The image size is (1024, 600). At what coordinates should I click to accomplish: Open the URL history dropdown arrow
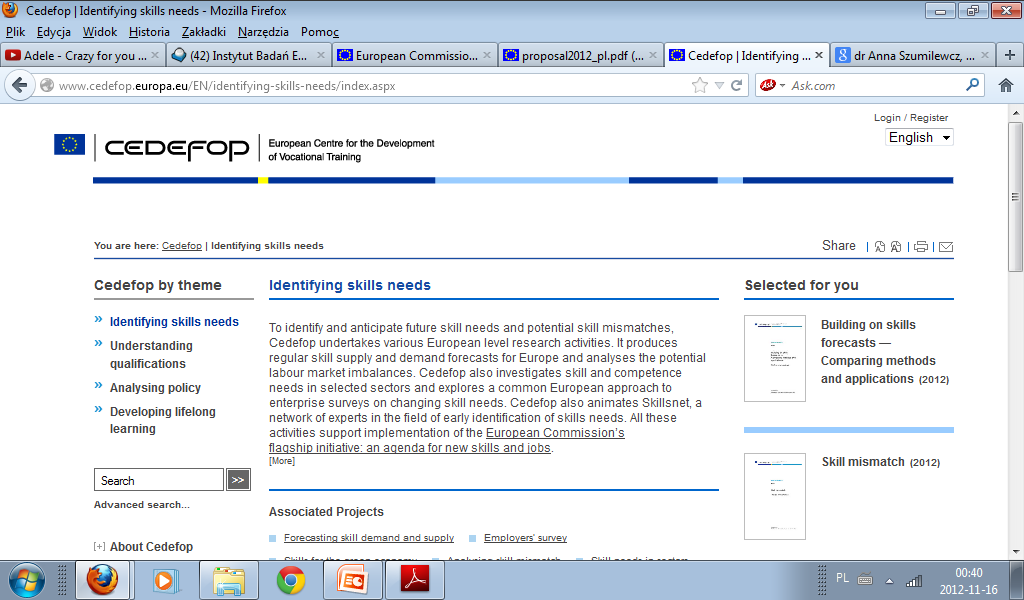click(x=719, y=86)
